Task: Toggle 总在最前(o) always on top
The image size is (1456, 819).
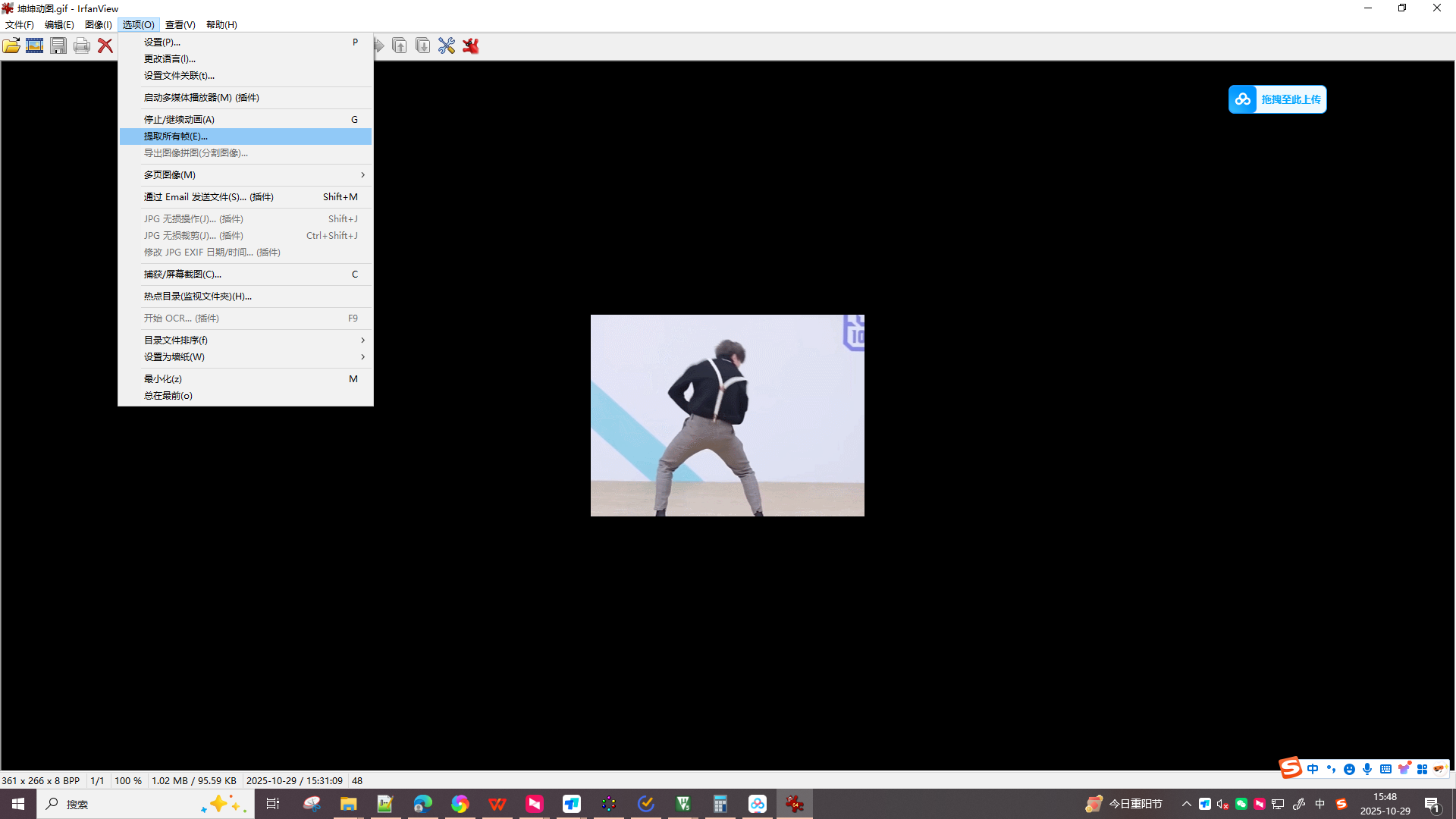Action: point(168,396)
